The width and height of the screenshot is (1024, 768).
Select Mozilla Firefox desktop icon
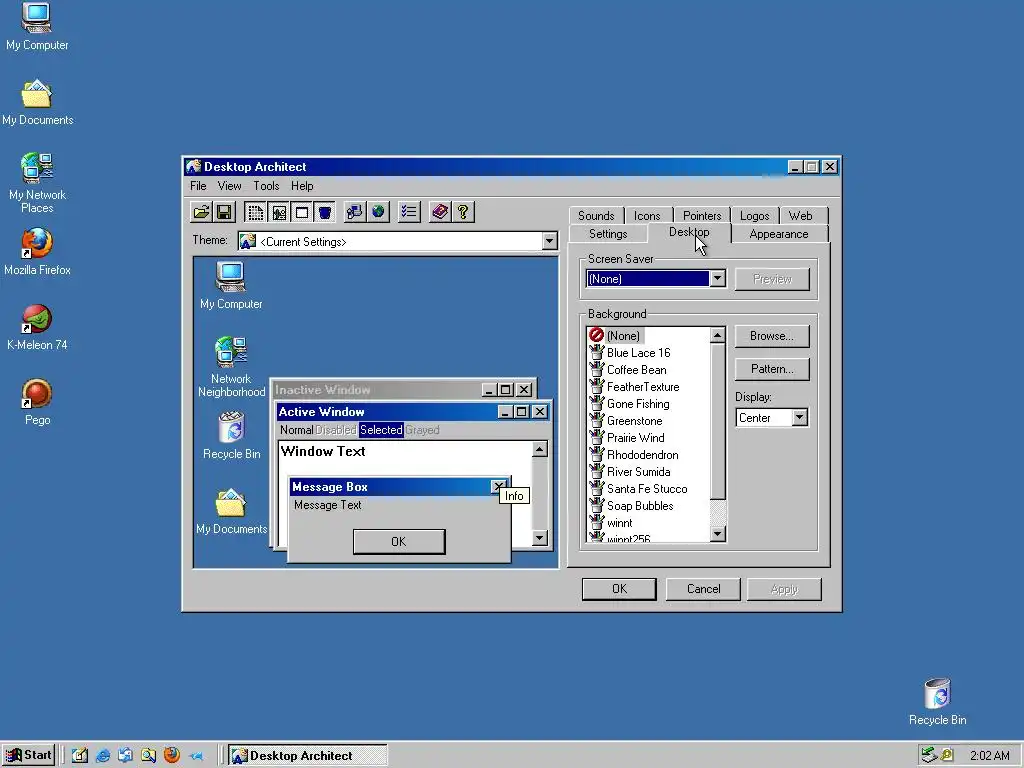37,252
